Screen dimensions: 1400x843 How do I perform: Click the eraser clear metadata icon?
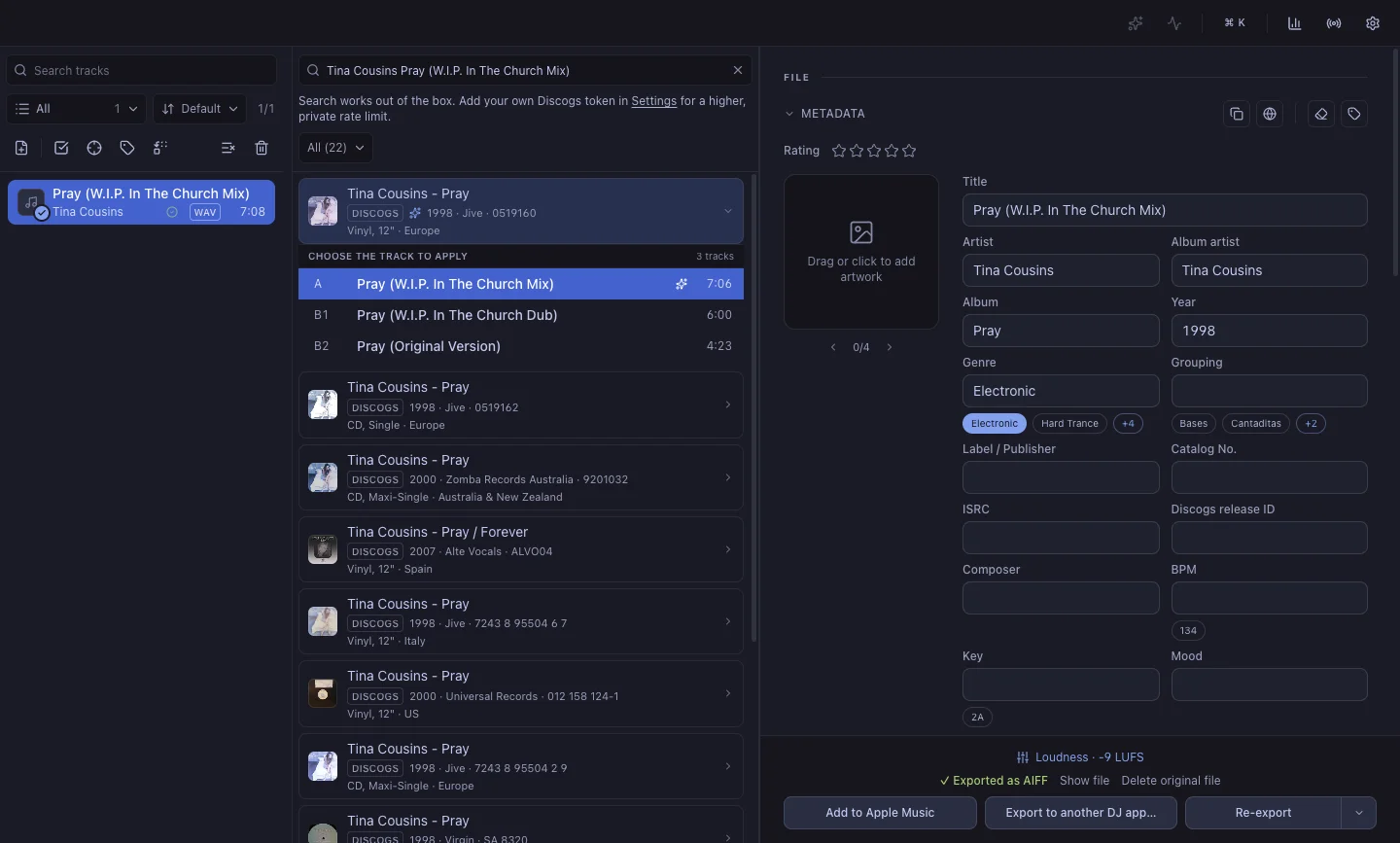pos(1321,114)
